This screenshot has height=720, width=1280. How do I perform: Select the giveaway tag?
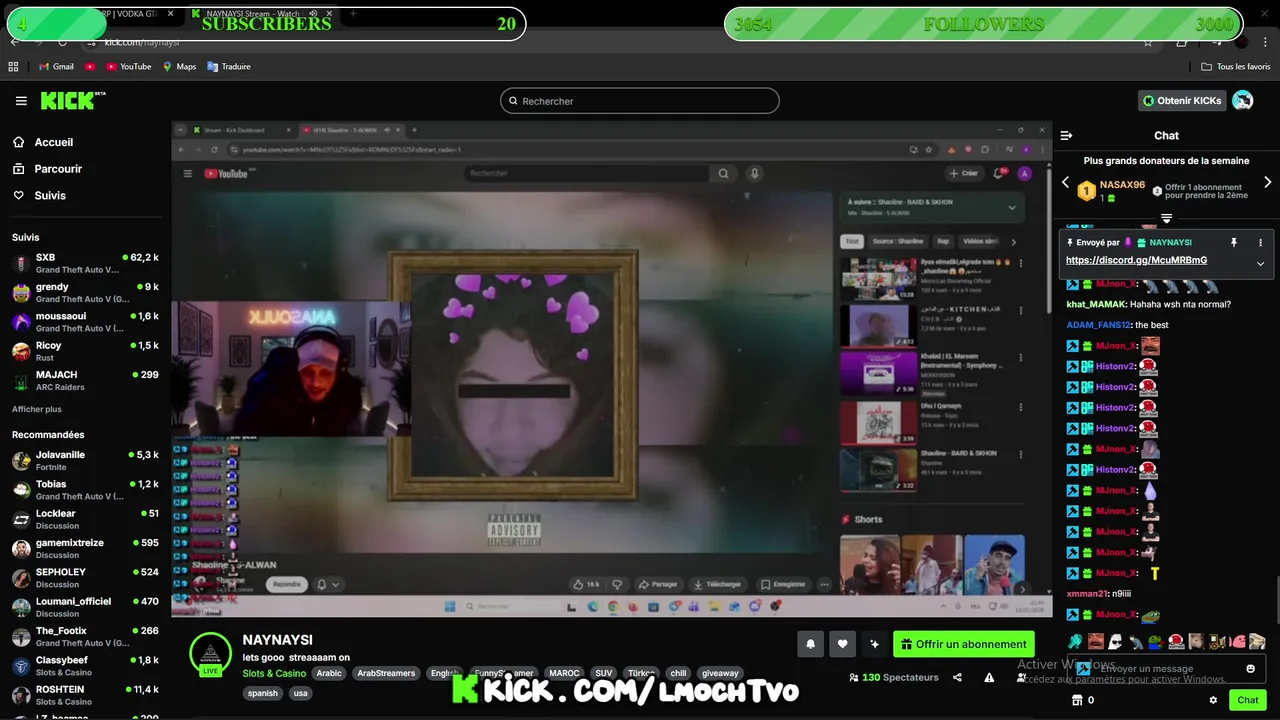(x=720, y=673)
